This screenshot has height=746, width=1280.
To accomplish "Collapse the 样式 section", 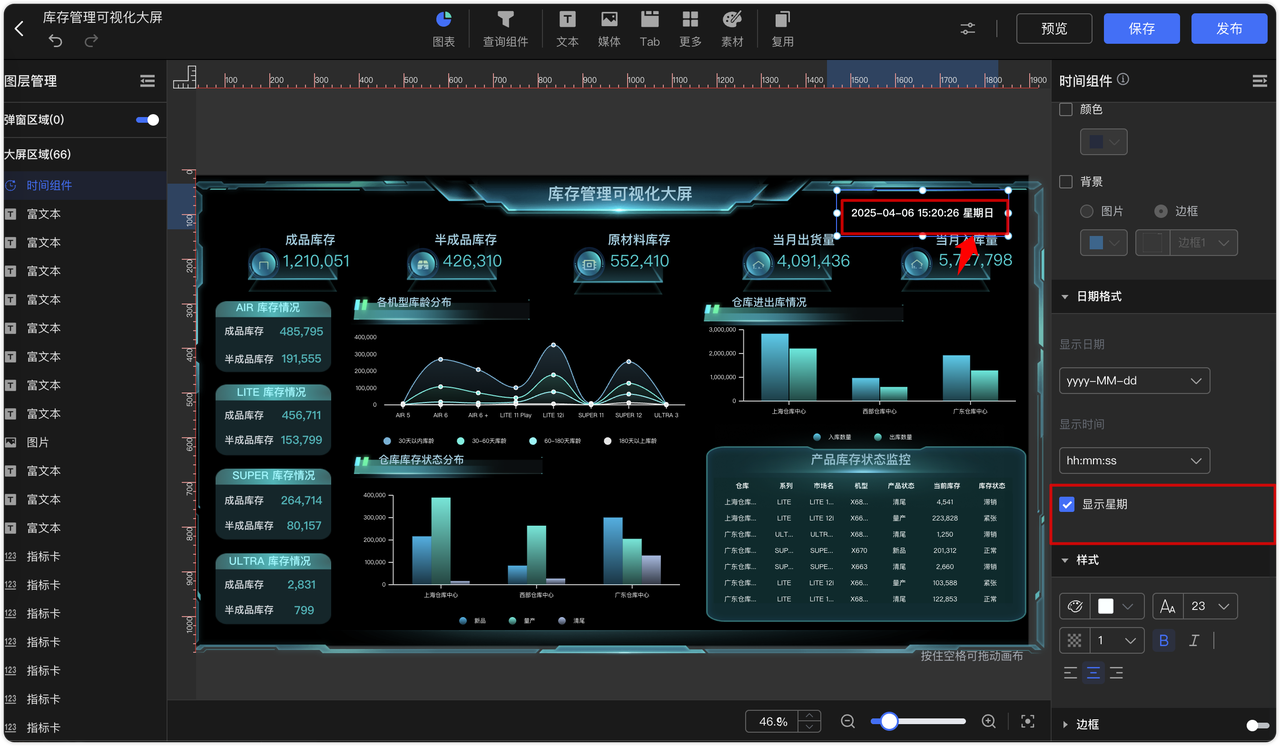I will [1065, 560].
